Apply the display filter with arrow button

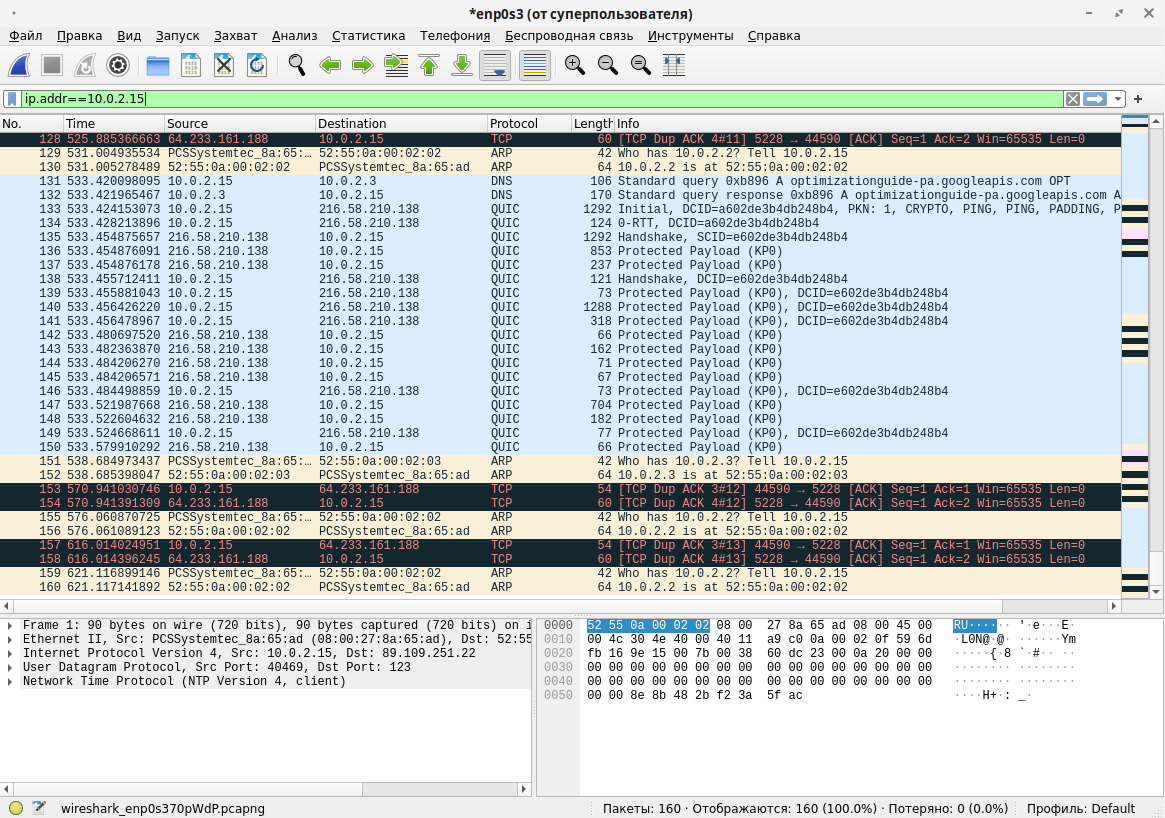[x=1095, y=99]
